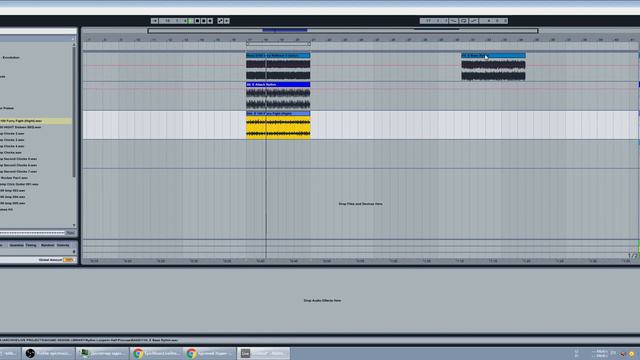Click the Drop Files and Devices Here area
This screenshot has width=640, height=360.
pos(360,204)
